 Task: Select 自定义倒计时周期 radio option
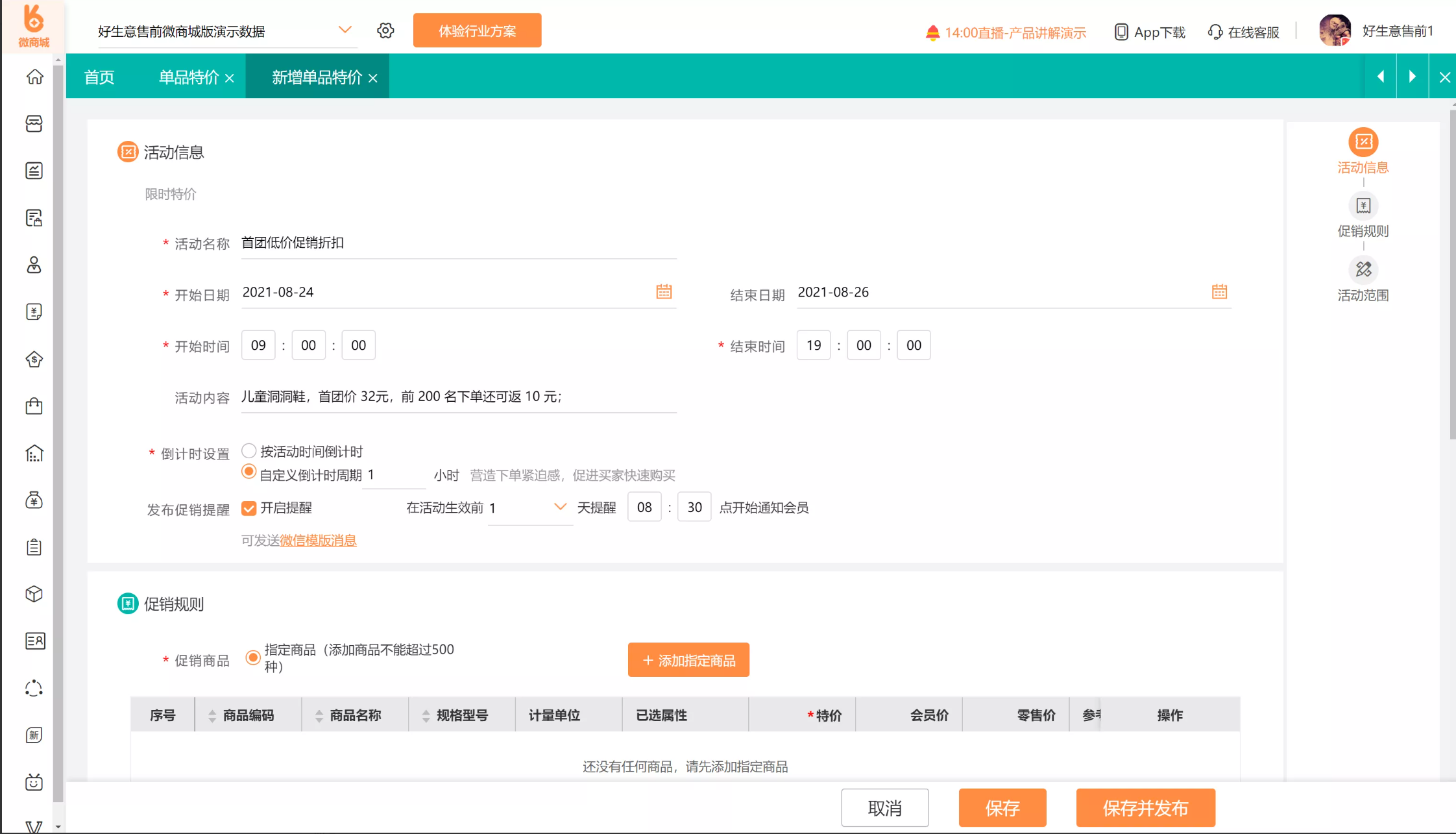click(x=249, y=472)
